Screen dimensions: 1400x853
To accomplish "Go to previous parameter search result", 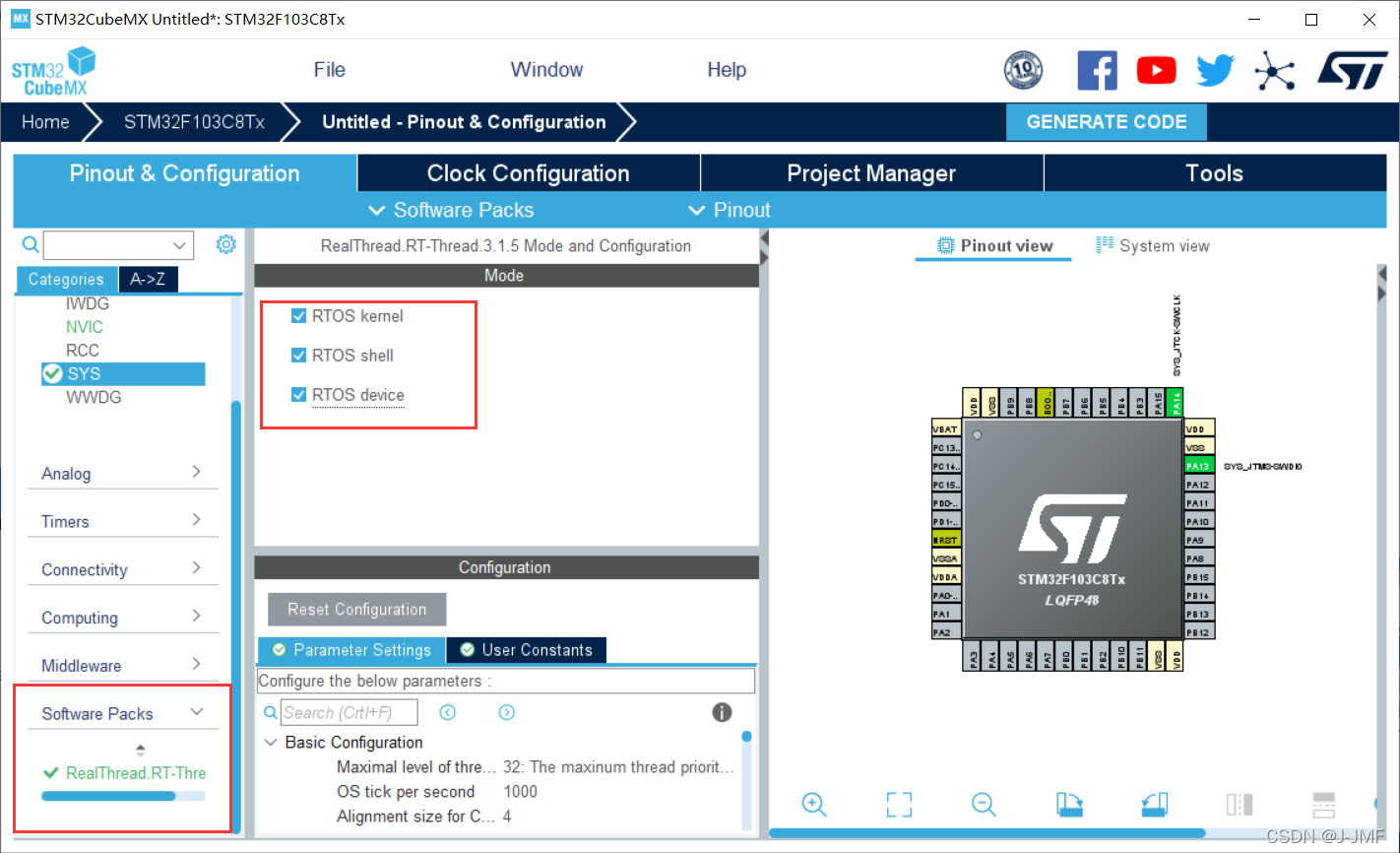I will [x=448, y=712].
